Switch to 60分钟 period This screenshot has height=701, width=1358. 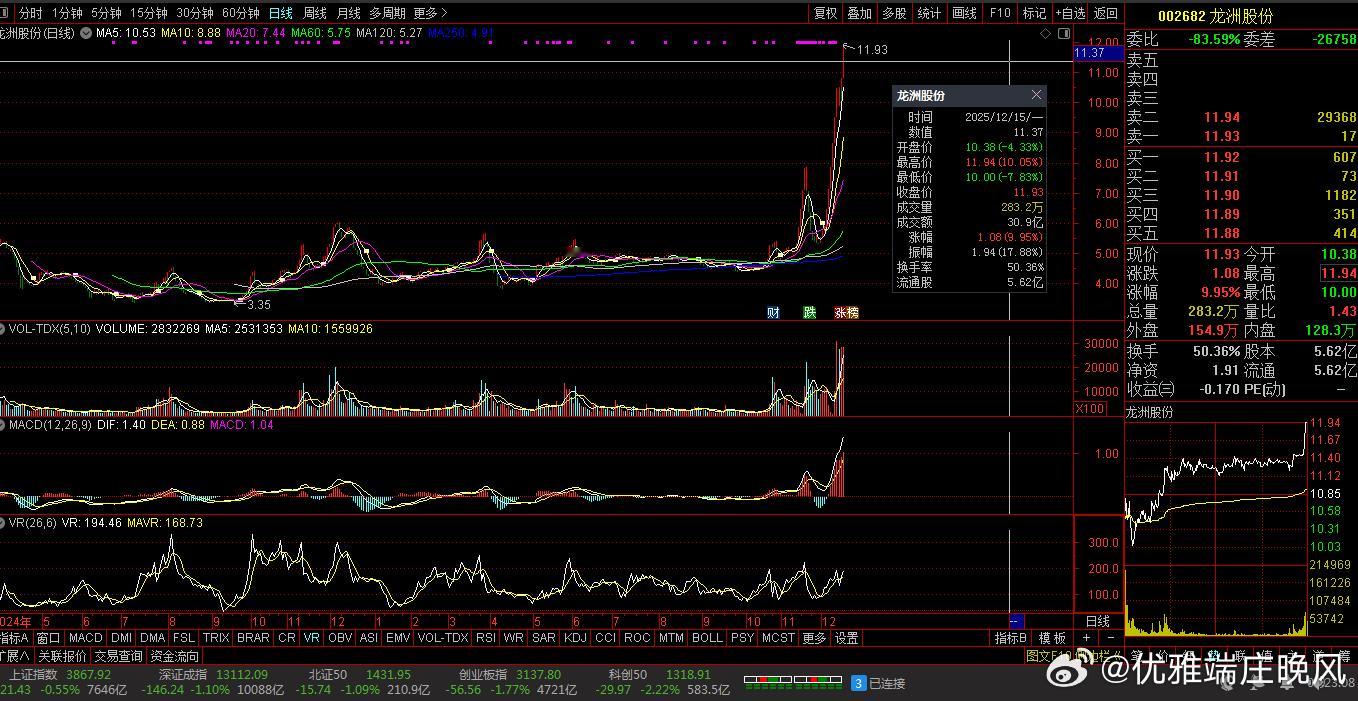(x=241, y=13)
